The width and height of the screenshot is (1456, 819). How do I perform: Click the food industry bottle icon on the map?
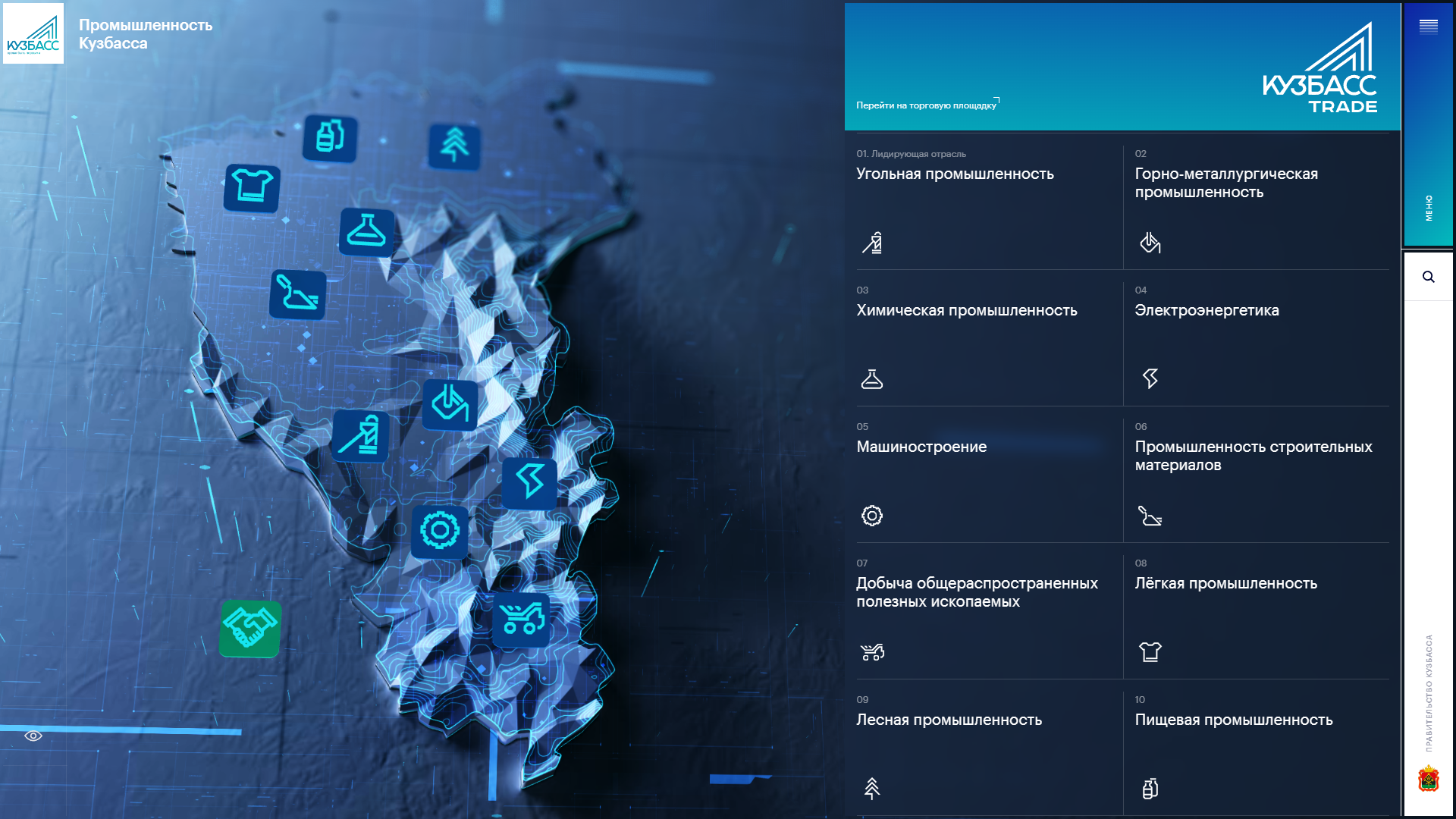pyautogui.click(x=330, y=139)
